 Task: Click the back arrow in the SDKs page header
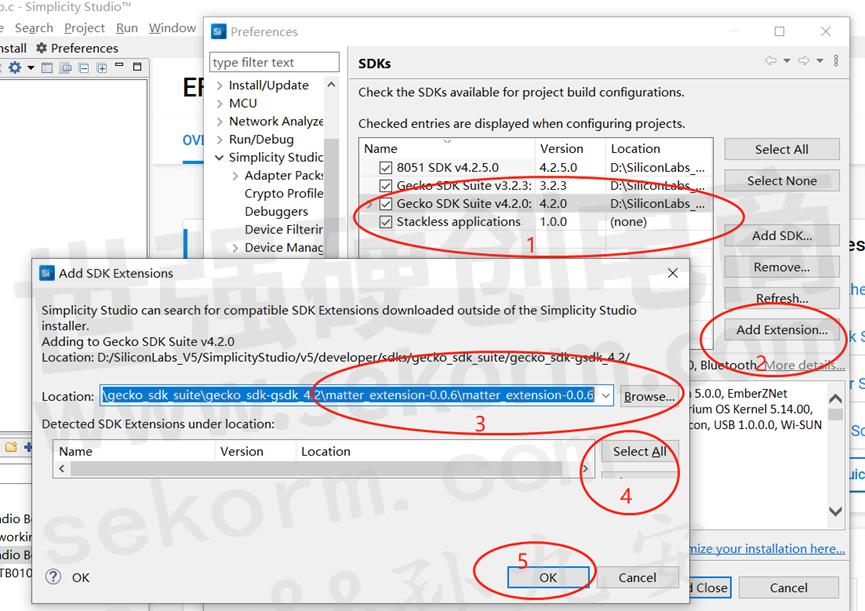click(771, 62)
